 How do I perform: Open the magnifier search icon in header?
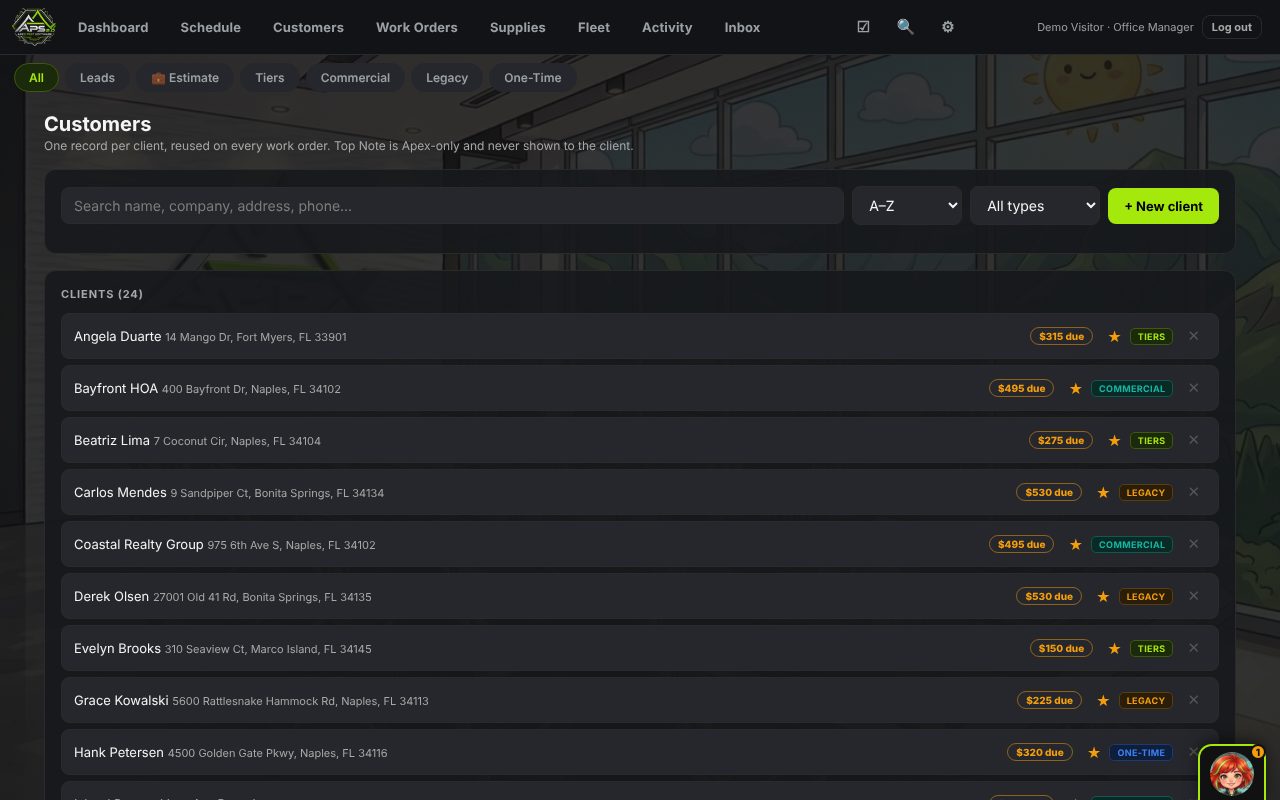905,27
